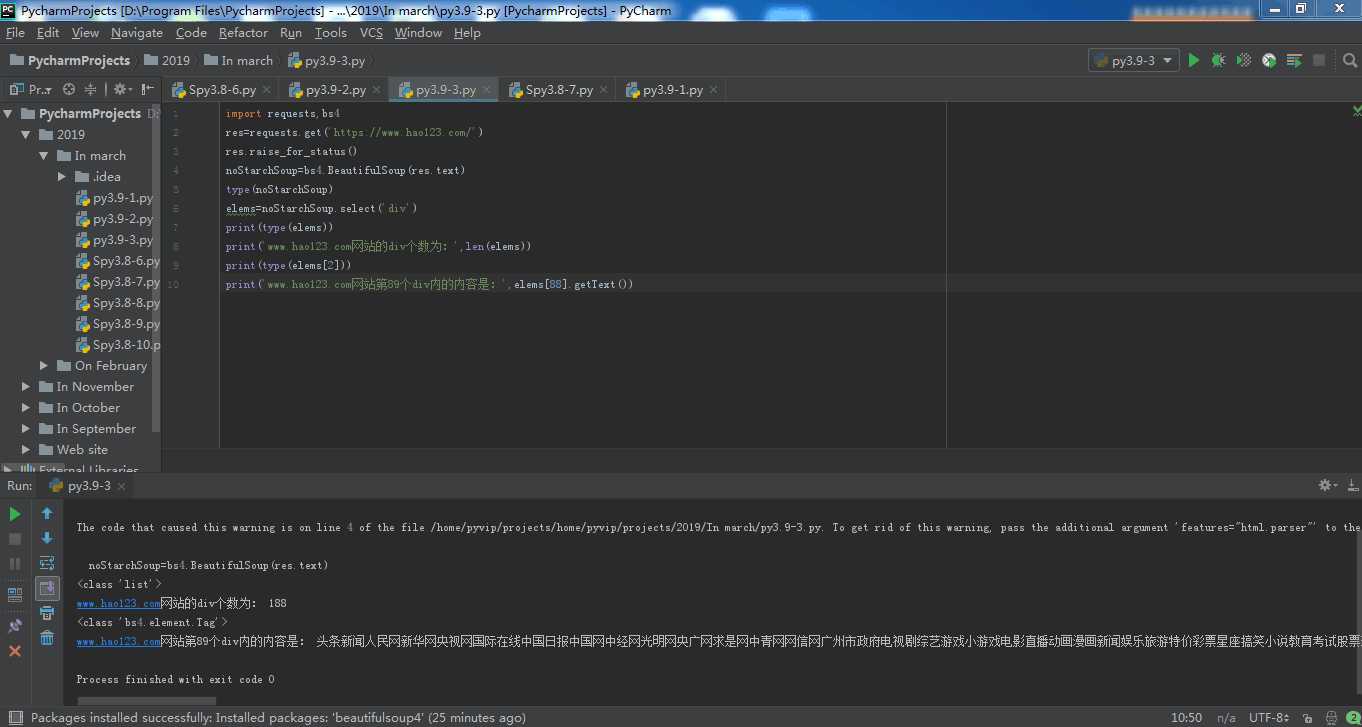1362x727 pixels.
Task: Open py3.9-3 run configuration dropdown
Action: pos(1134,60)
